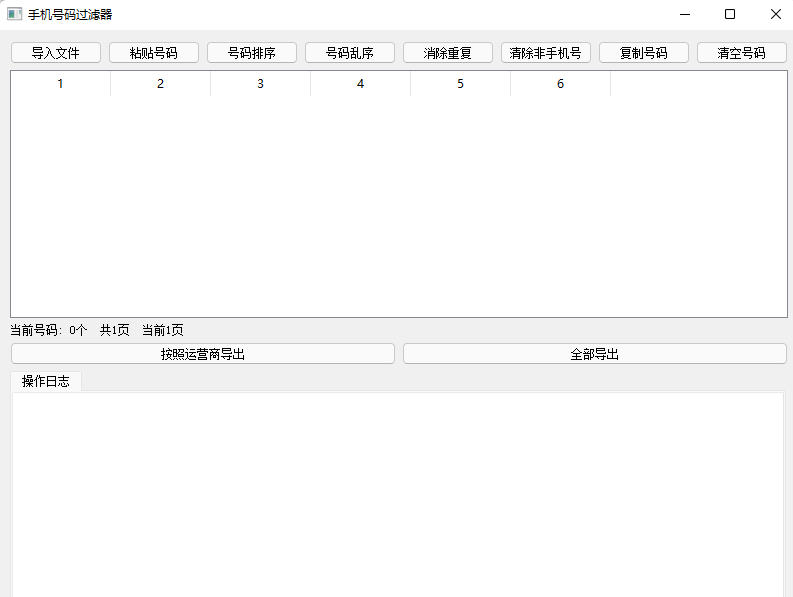Choose column header 4
The image size is (793, 597).
click(360, 84)
